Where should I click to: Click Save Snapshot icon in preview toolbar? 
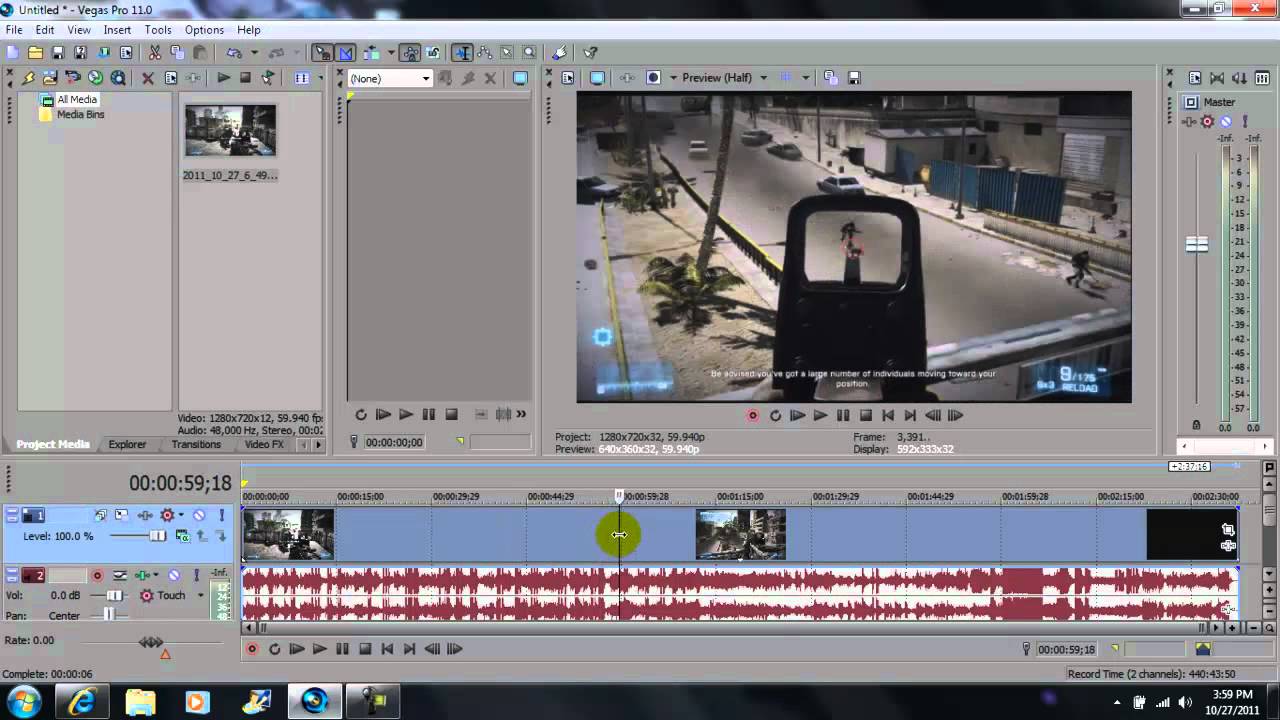[855, 78]
